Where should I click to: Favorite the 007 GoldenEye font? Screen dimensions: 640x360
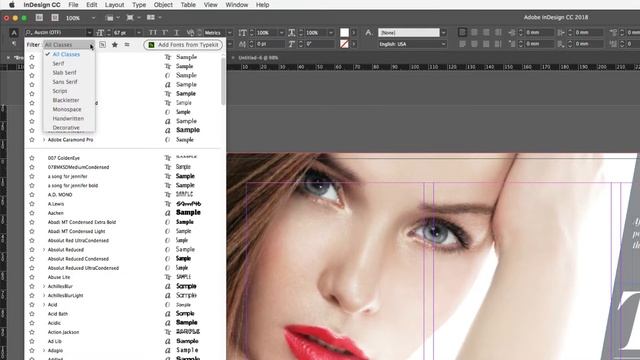[x=32, y=158]
